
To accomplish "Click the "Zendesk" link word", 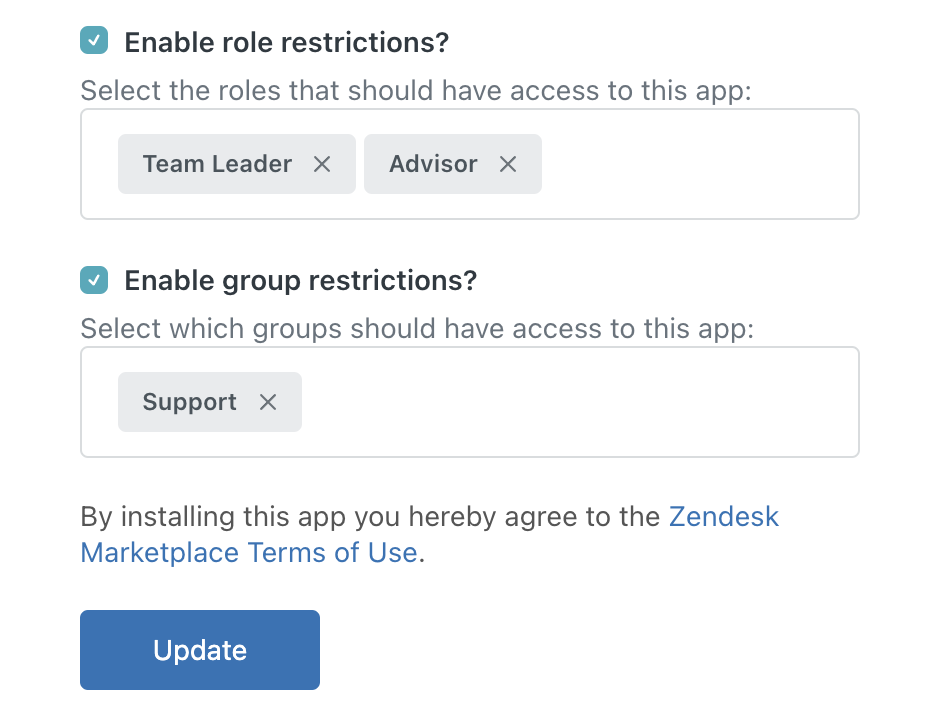I will (x=723, y=517).
